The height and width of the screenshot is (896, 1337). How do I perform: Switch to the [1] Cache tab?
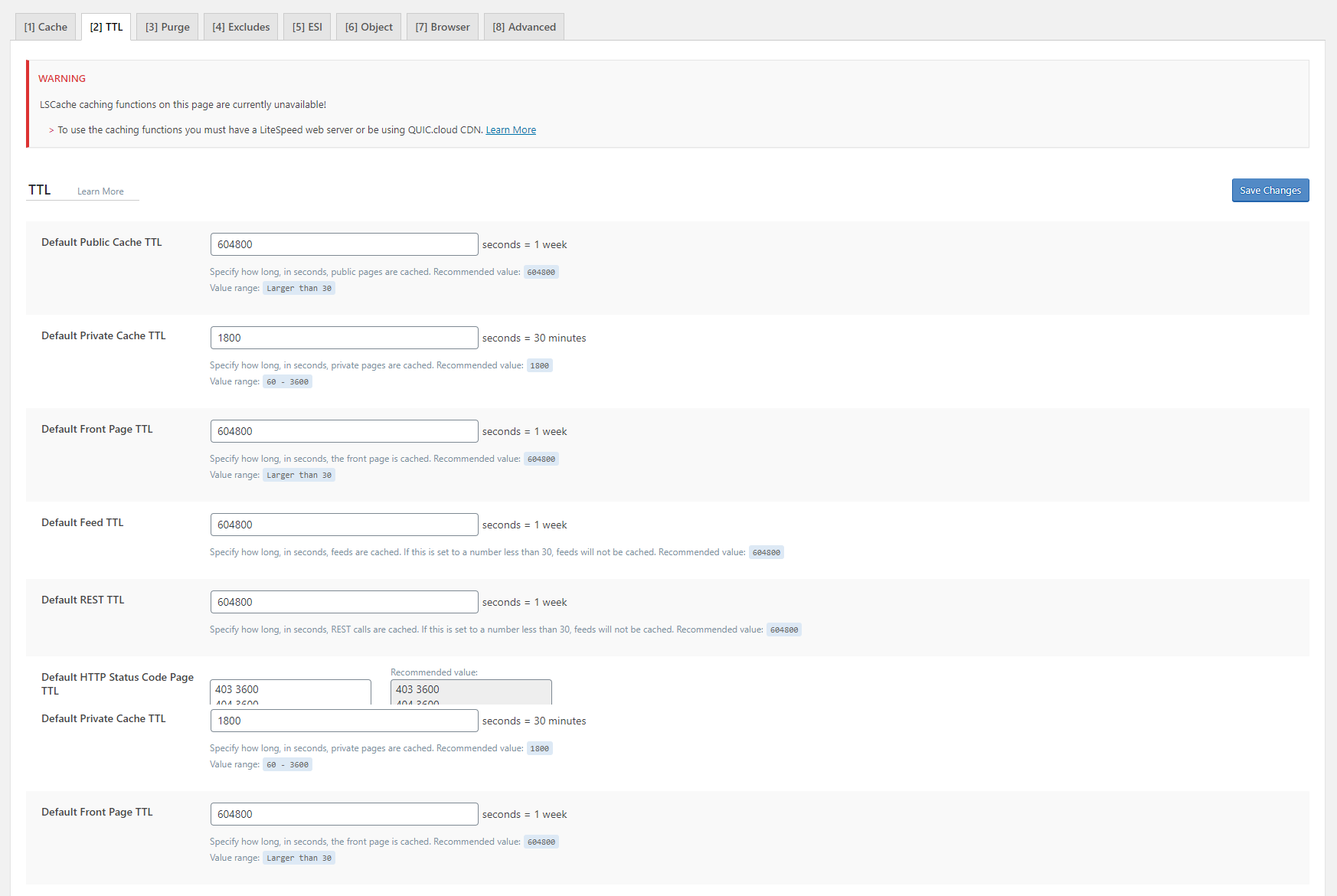(46, 27)
